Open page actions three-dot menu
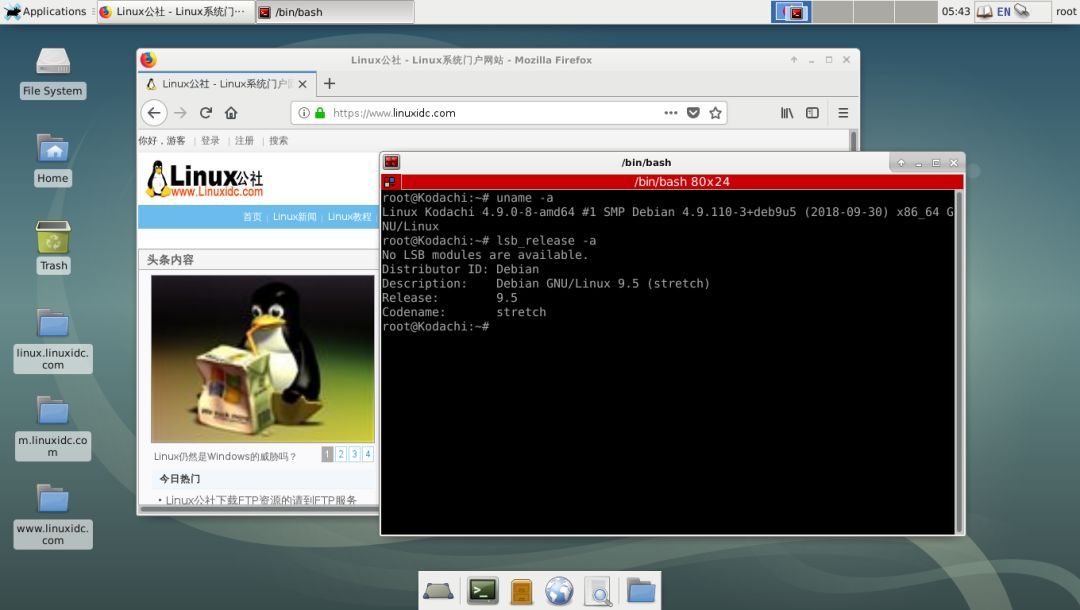Screen dimensions: 1080x610 coord(671,113)
